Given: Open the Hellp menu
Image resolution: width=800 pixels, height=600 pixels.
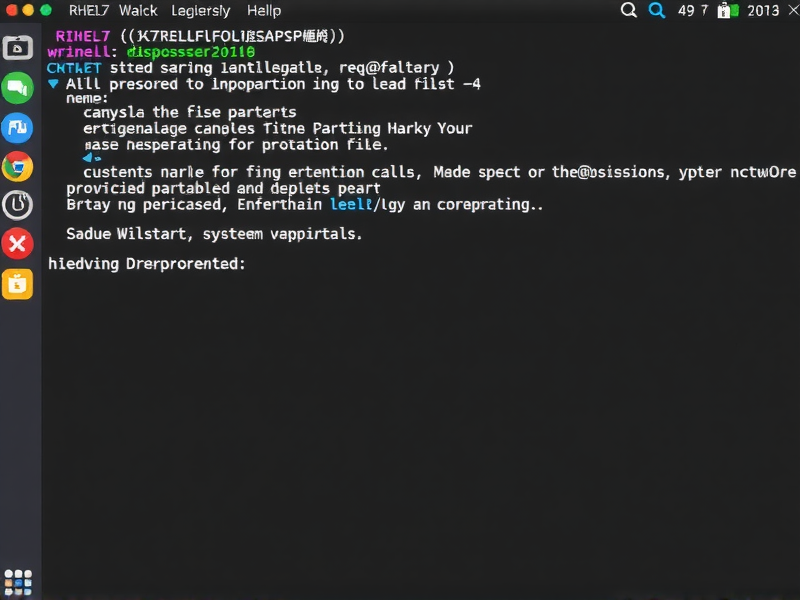Looking at the screenshot, I should point(264,11).
